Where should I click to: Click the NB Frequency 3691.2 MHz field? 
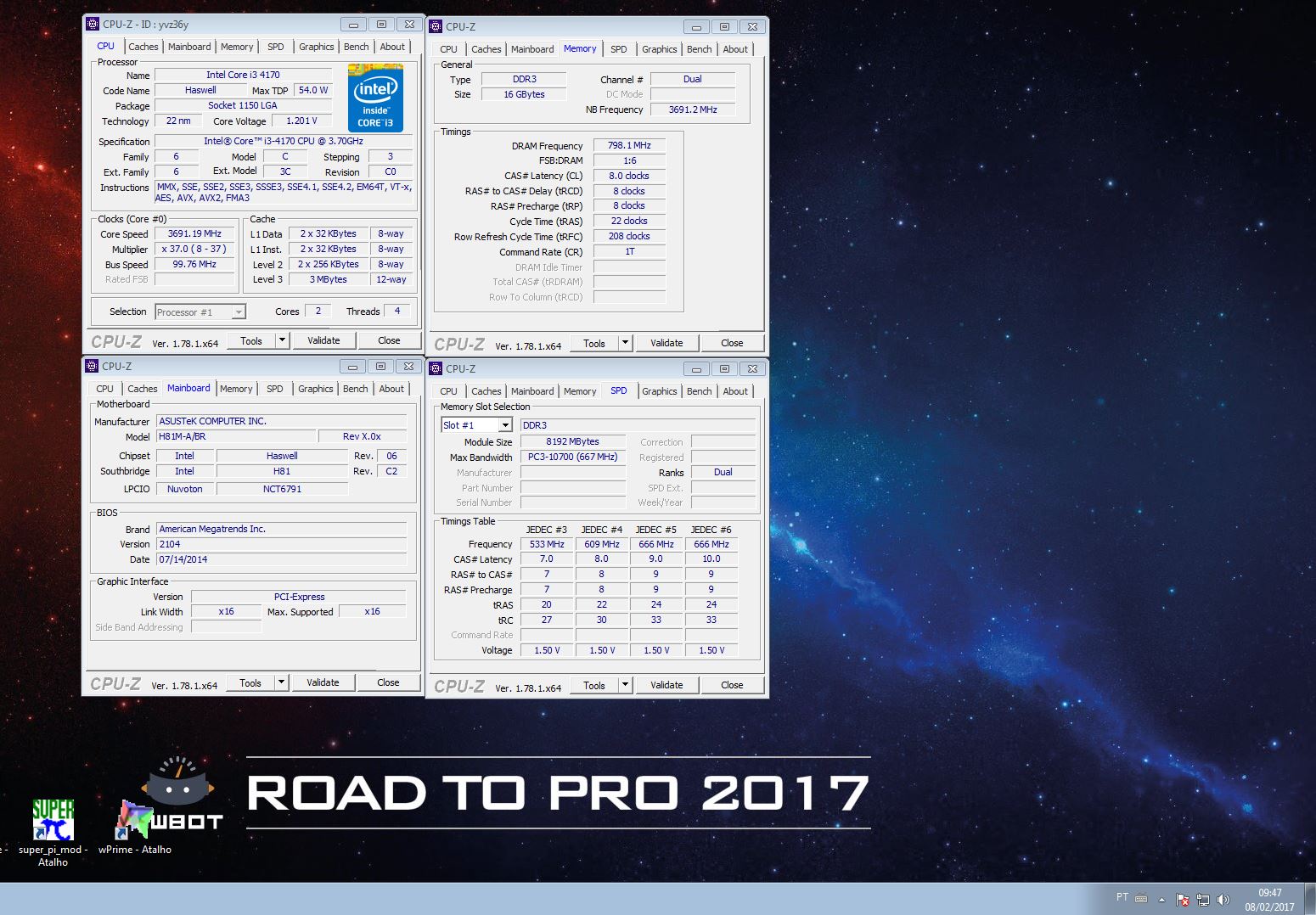(693, 109)
